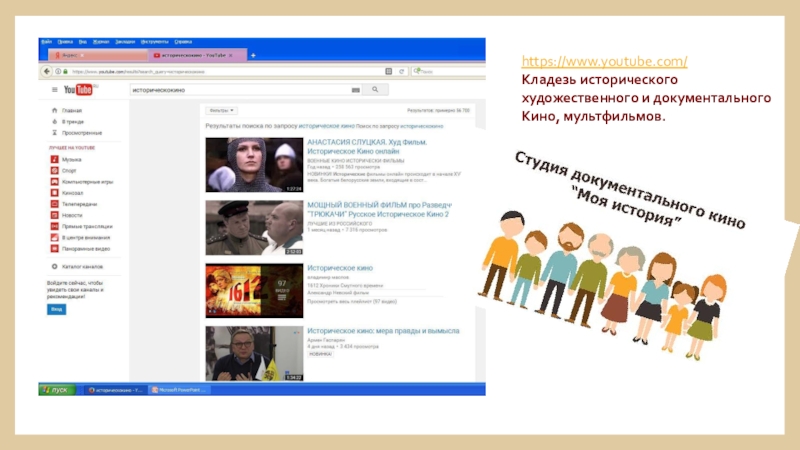Click suggested query историческое кино link

coord(327,126)
